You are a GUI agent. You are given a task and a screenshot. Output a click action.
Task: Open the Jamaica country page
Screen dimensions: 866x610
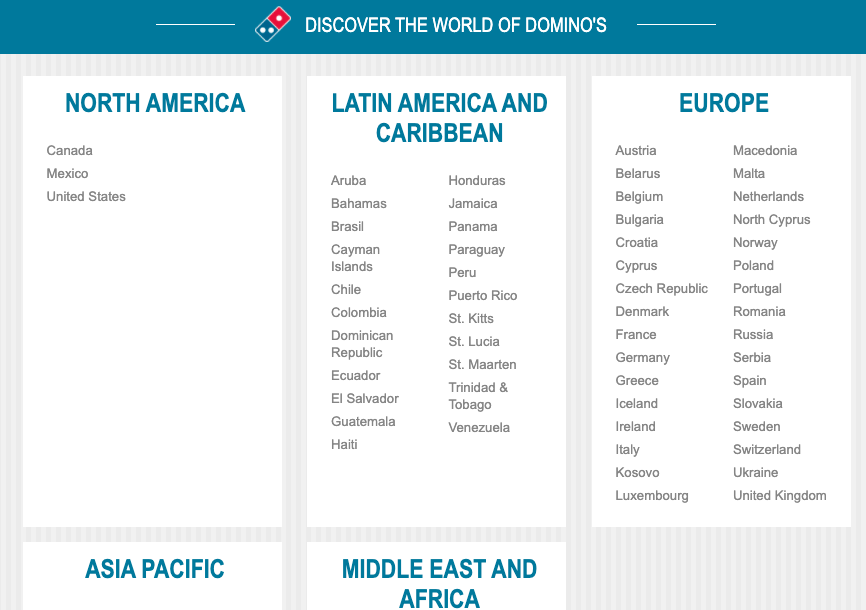(472, 203)
